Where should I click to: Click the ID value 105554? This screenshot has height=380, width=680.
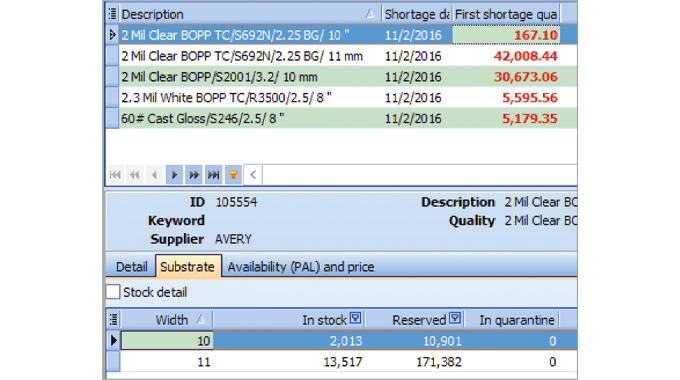coord(236,202)
